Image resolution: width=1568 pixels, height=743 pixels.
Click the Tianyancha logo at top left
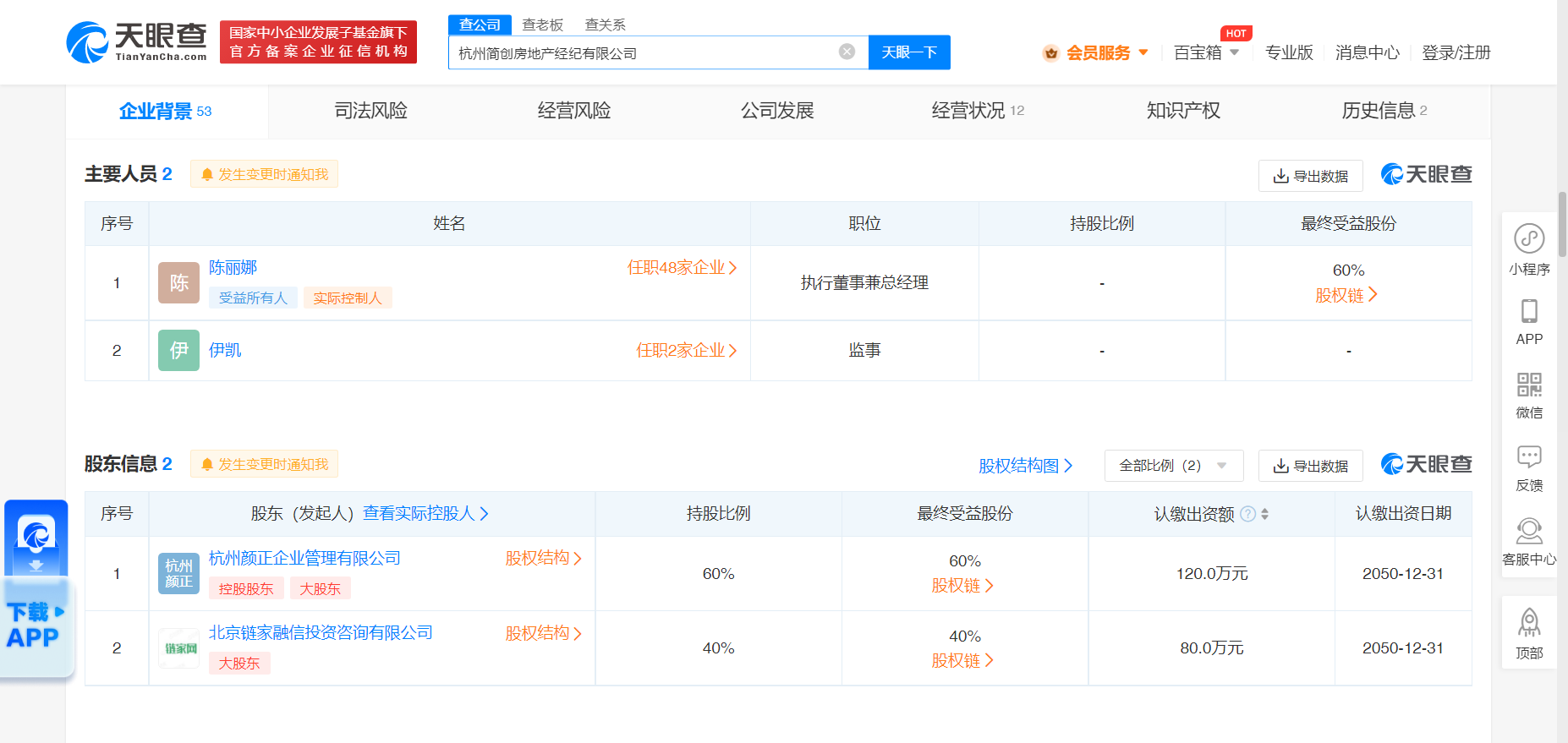[x=137, y=41]
